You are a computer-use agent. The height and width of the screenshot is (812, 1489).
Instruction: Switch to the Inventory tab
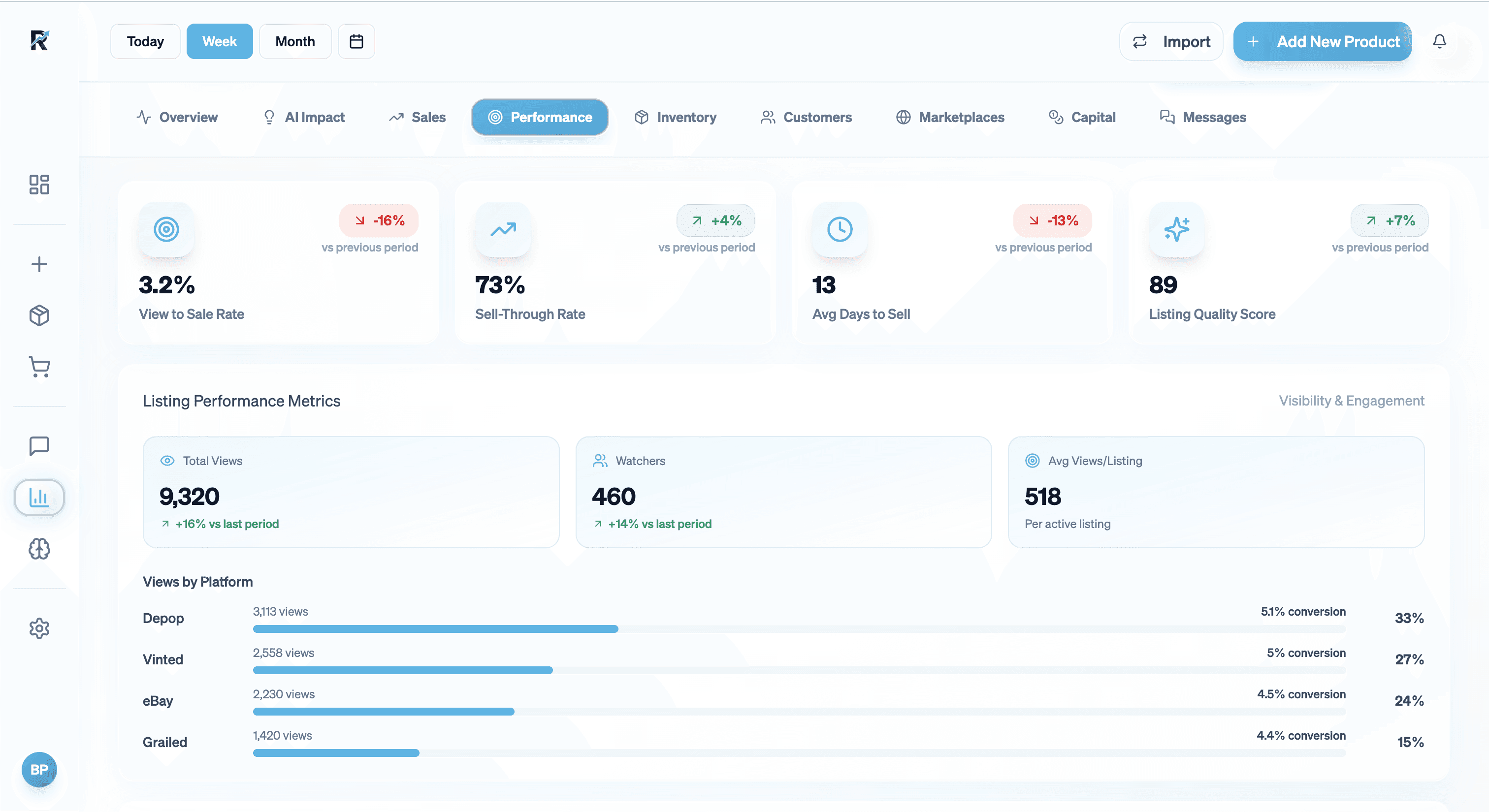click(675, 117)
